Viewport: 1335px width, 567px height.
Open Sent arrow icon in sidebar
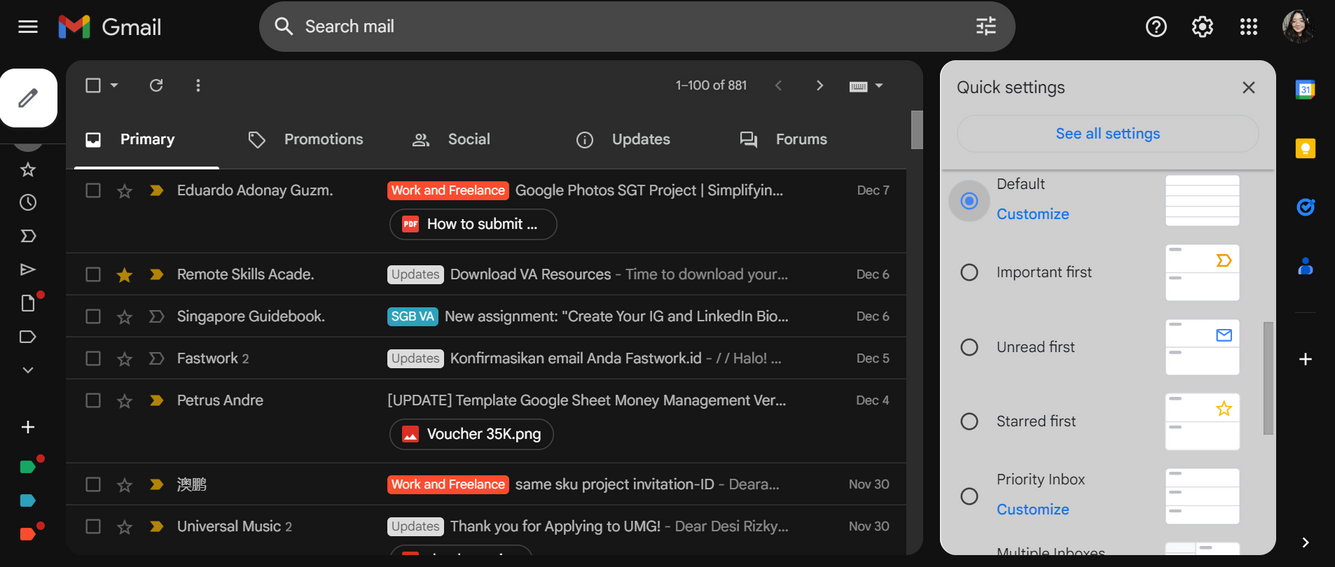coord(28,270)
